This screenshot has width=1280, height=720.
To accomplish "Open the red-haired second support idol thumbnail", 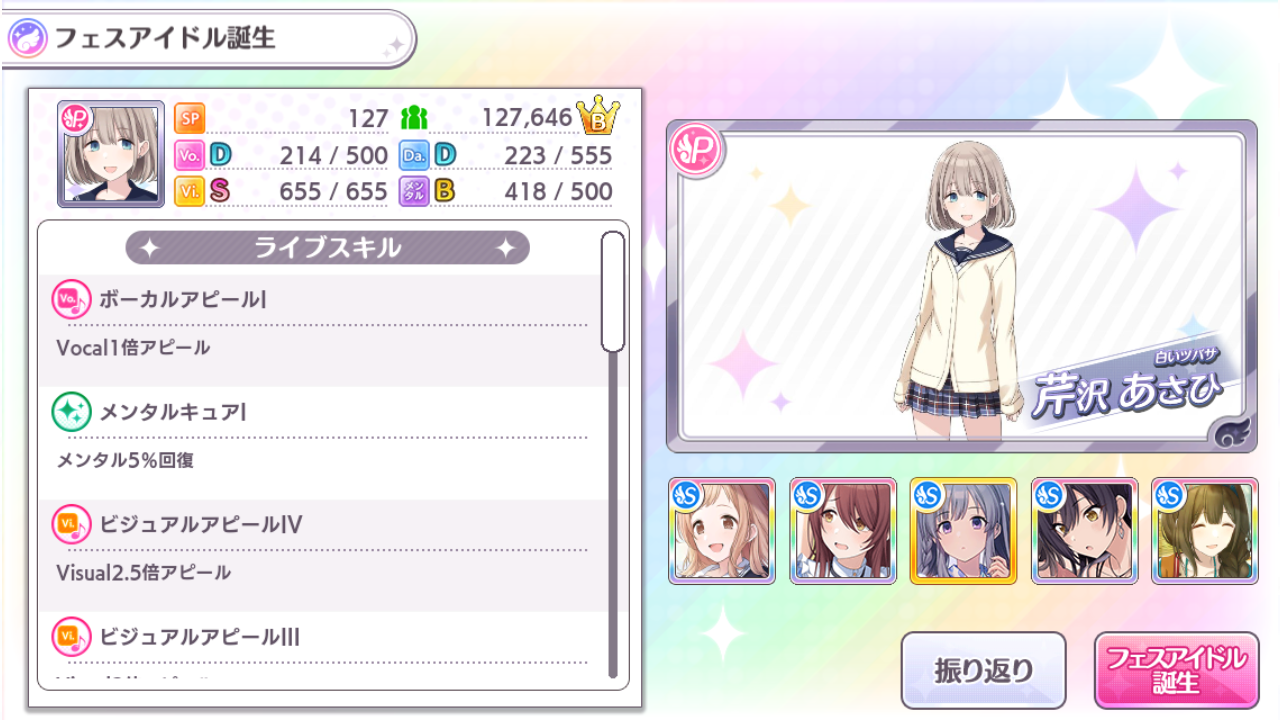I will click(843, 531).
